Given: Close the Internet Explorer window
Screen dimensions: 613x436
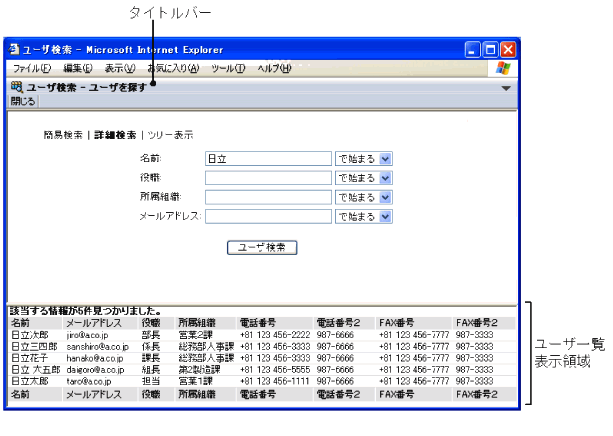Looking at the screenshot, I should [508, 50].
